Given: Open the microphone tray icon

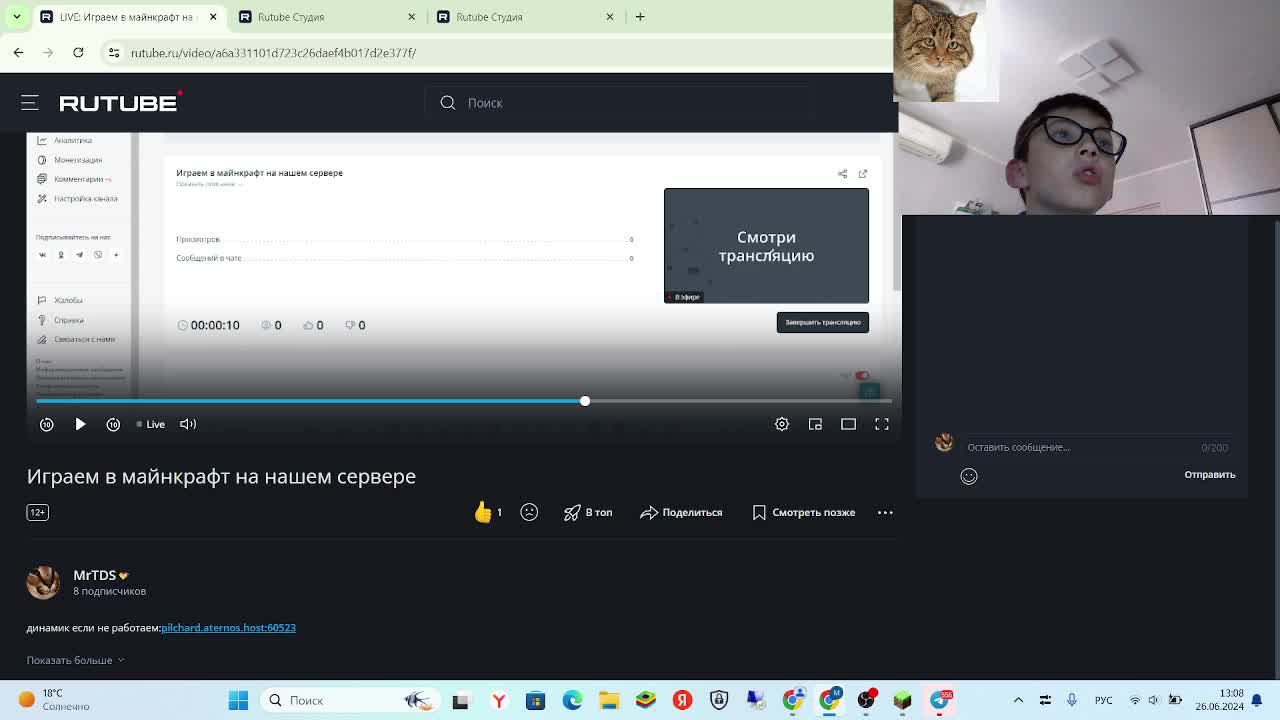Looking at the screenshot, I should (1072, 700).
